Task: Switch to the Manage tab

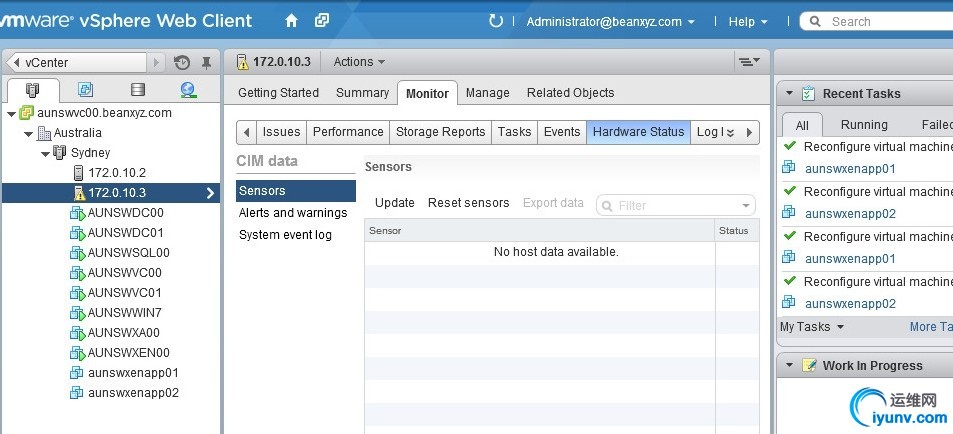Action: [x=487, y=93]
